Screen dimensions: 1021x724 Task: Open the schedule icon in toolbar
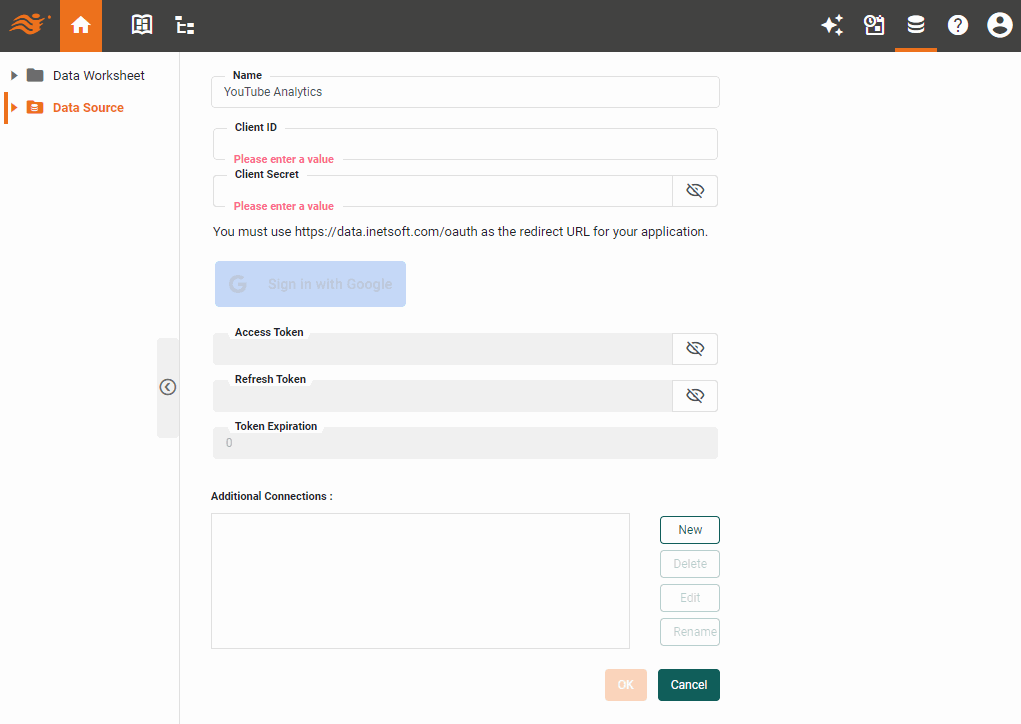874,25
